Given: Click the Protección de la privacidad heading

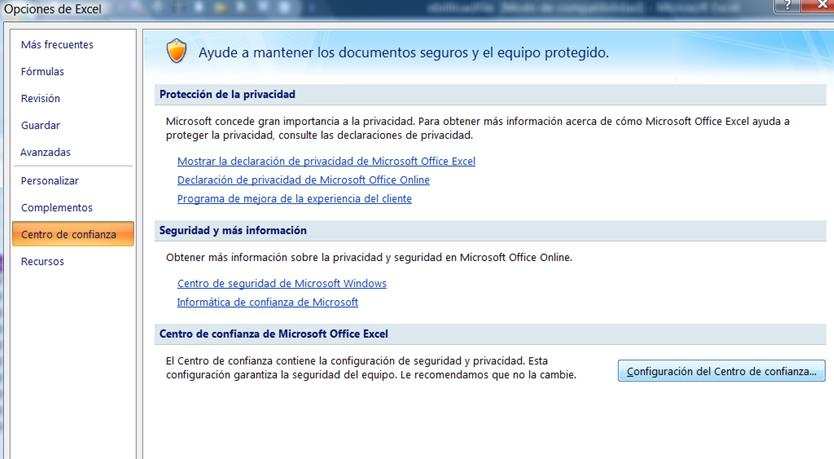Looking at the screenshot, I should 227,94.
